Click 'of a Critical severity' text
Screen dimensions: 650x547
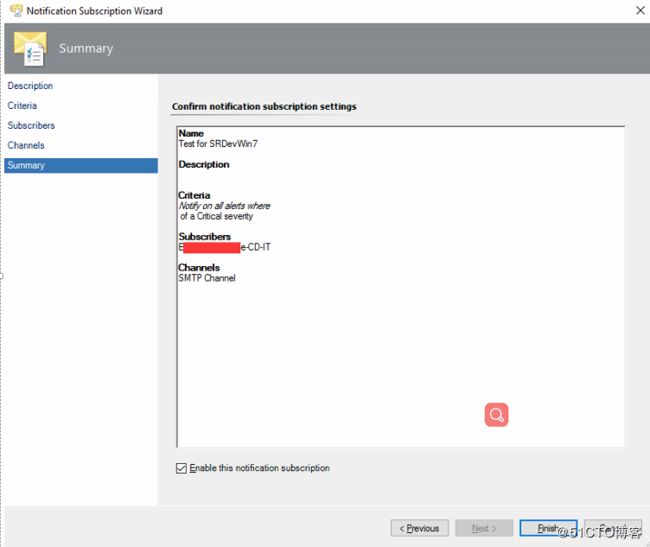(x=216, y=216)
